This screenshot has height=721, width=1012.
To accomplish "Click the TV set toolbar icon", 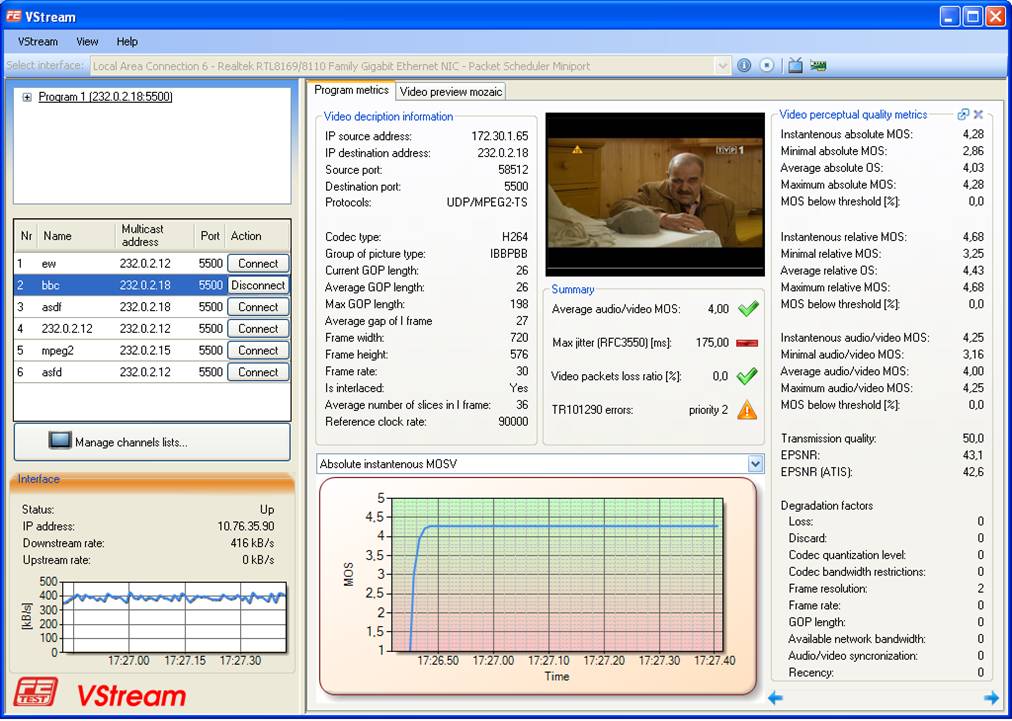I will pos(795,66).
